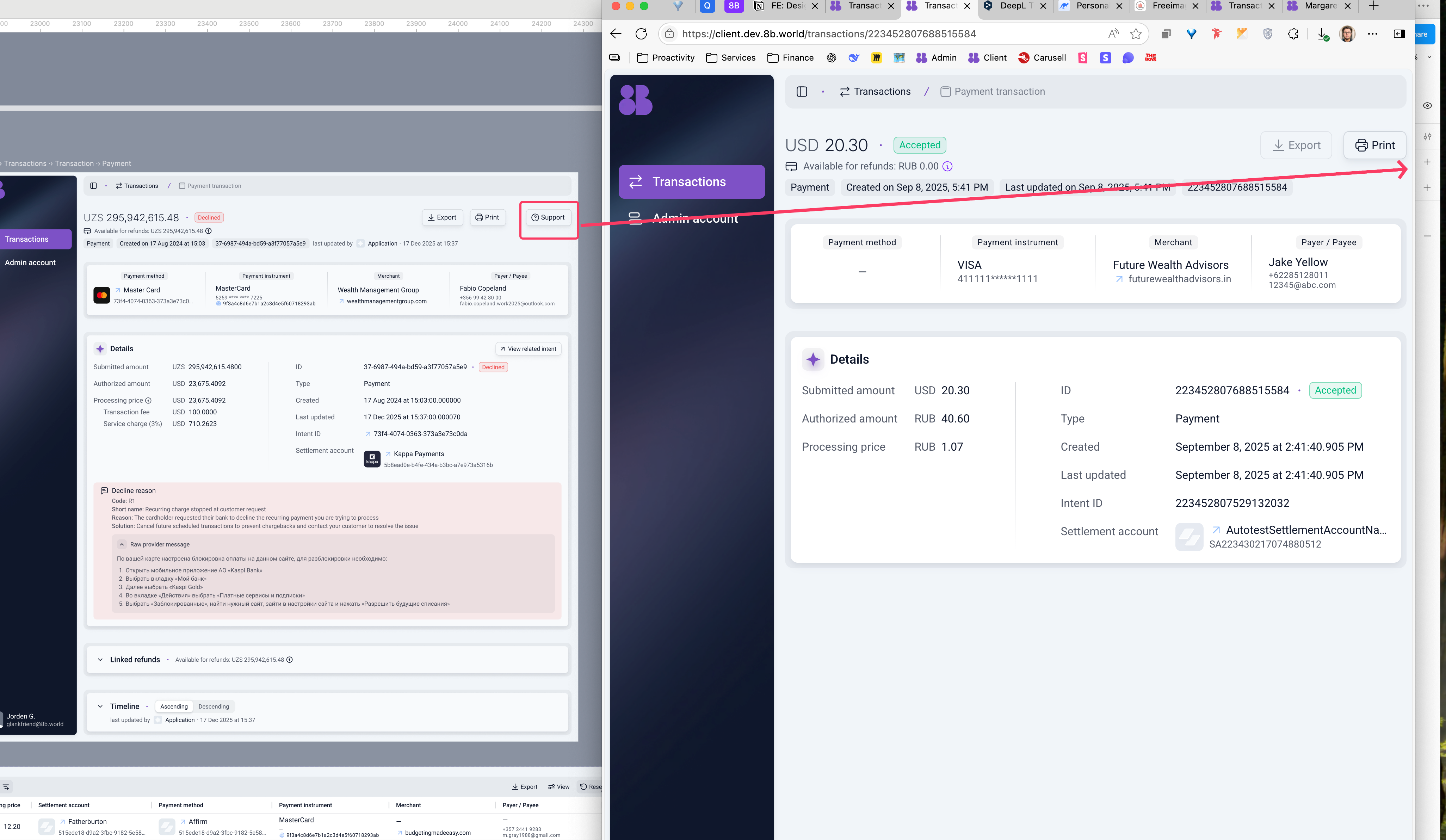Image resolution: width=1446 pixels, height=840 pixels.
Task: Click the sliders icon on the far-right panel
Action: [1427, 137]
